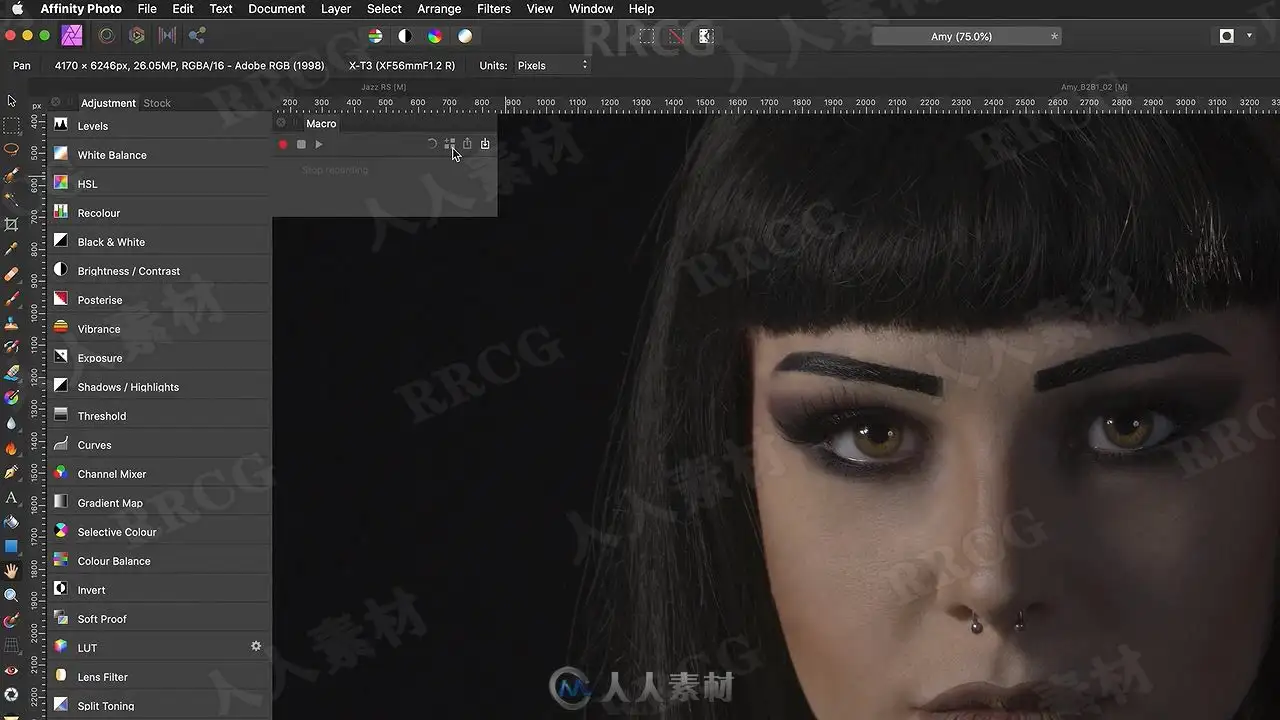The height and width of the screenshot is (720, 1280).
Task: Open the Apple menu
Action: 17,9
